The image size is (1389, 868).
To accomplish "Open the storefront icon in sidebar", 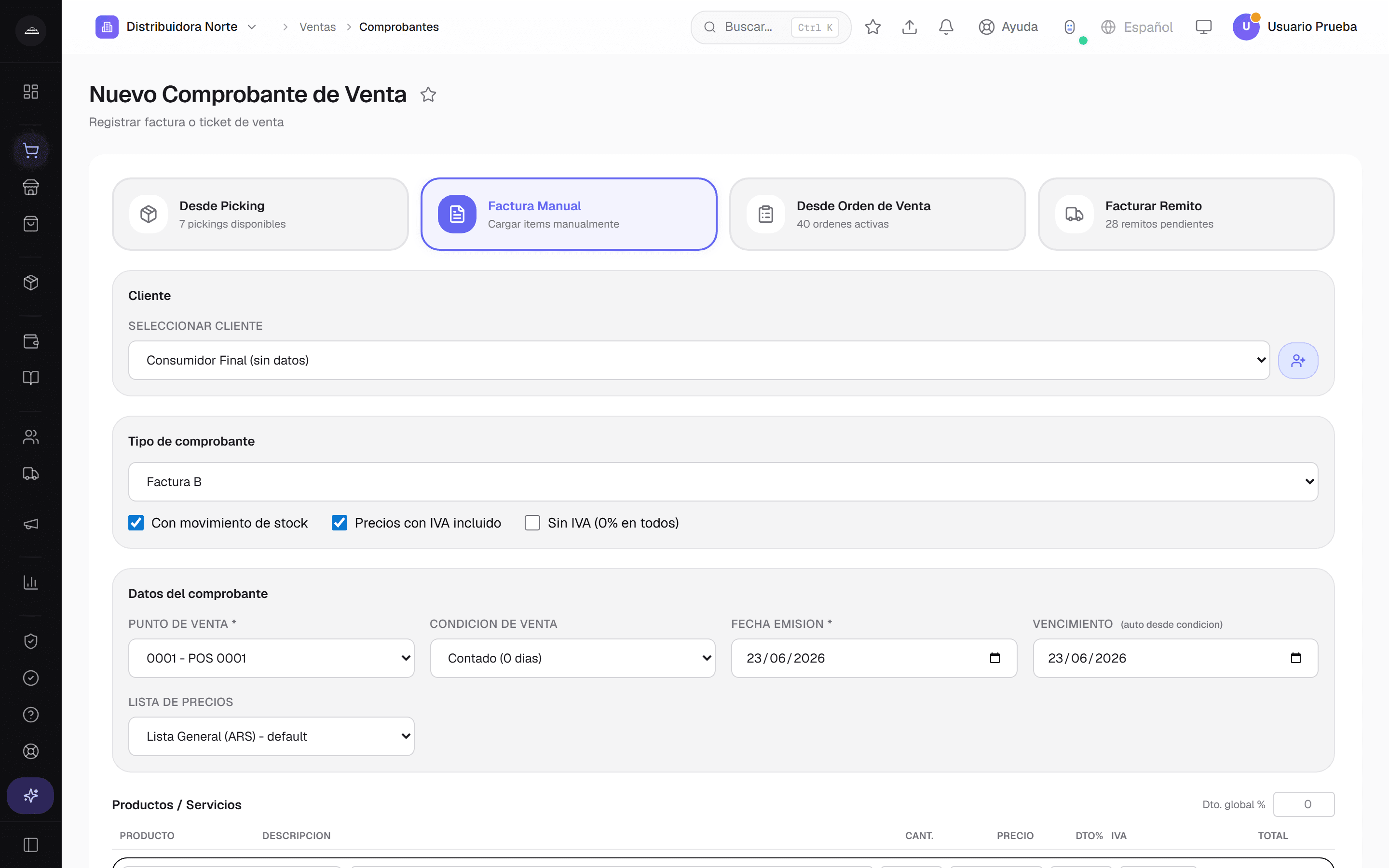I will click(30, 187).
